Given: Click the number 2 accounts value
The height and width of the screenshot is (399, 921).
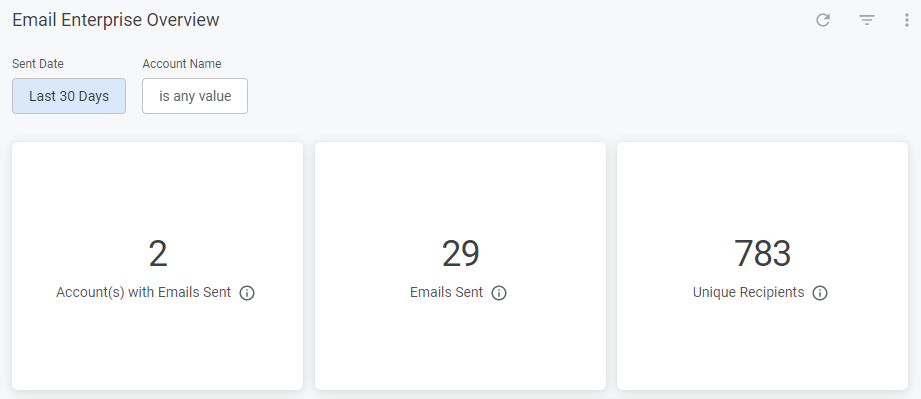Looking at the screenshot, I should click(157, 253).
